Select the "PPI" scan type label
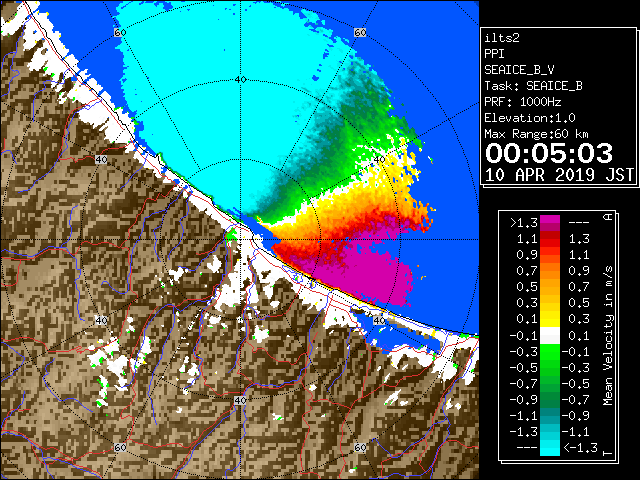 coord(494,54)
